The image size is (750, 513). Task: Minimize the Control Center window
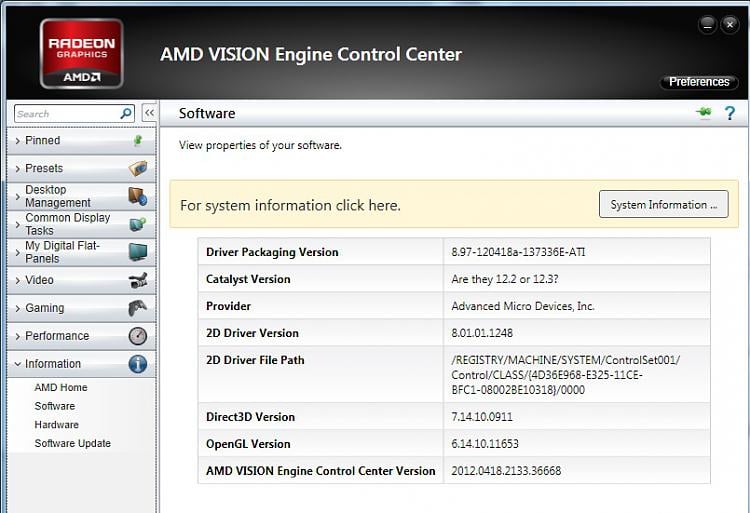707,25
